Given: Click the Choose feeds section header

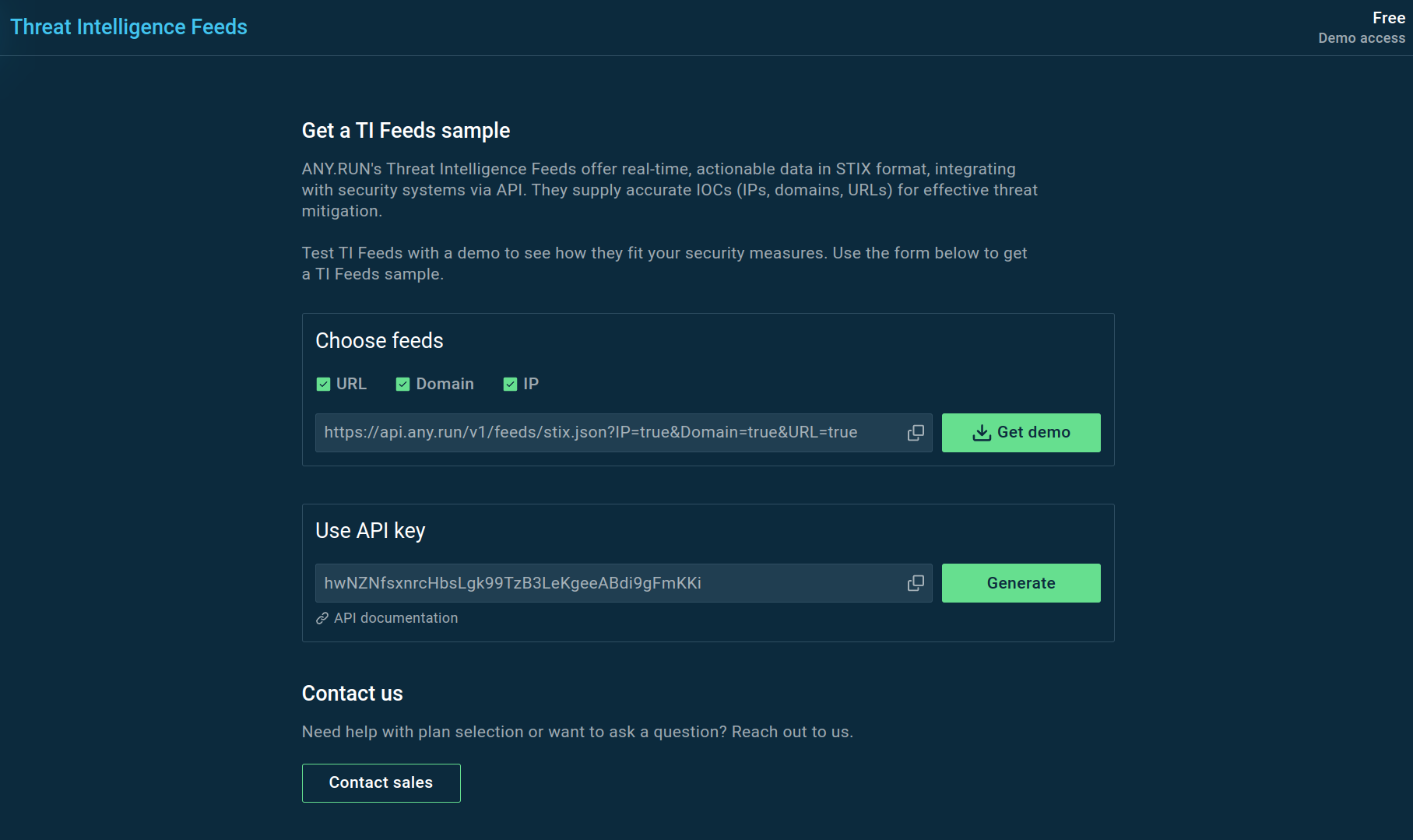Looking at the screenshot, I should [379, 340].
